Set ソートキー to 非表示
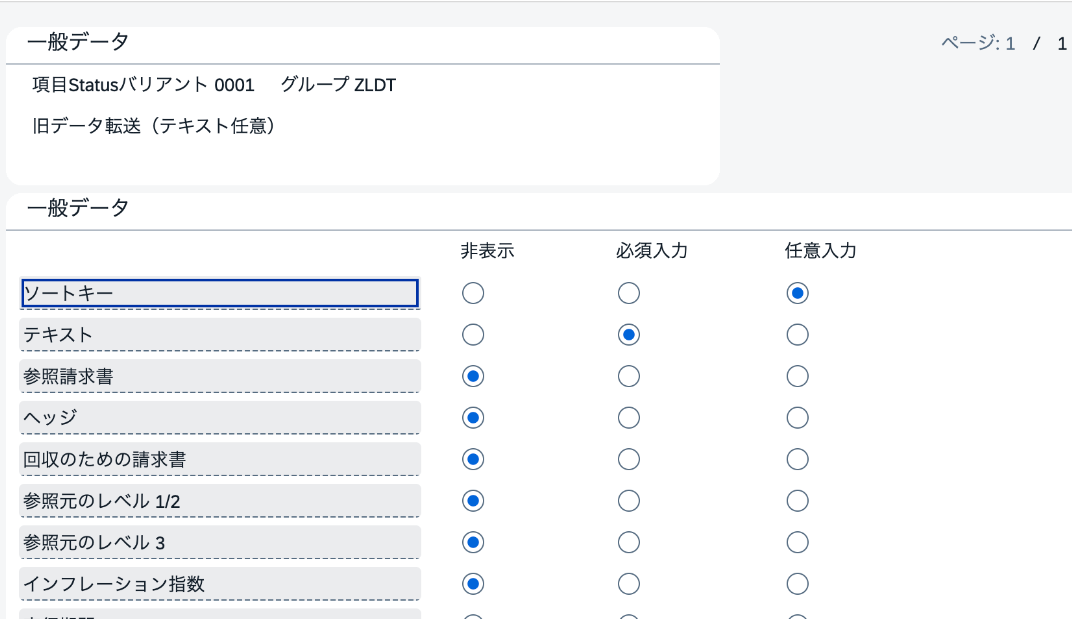This screenshot has width=1072, height=619. pyautogui.click(x=472, y=293)
